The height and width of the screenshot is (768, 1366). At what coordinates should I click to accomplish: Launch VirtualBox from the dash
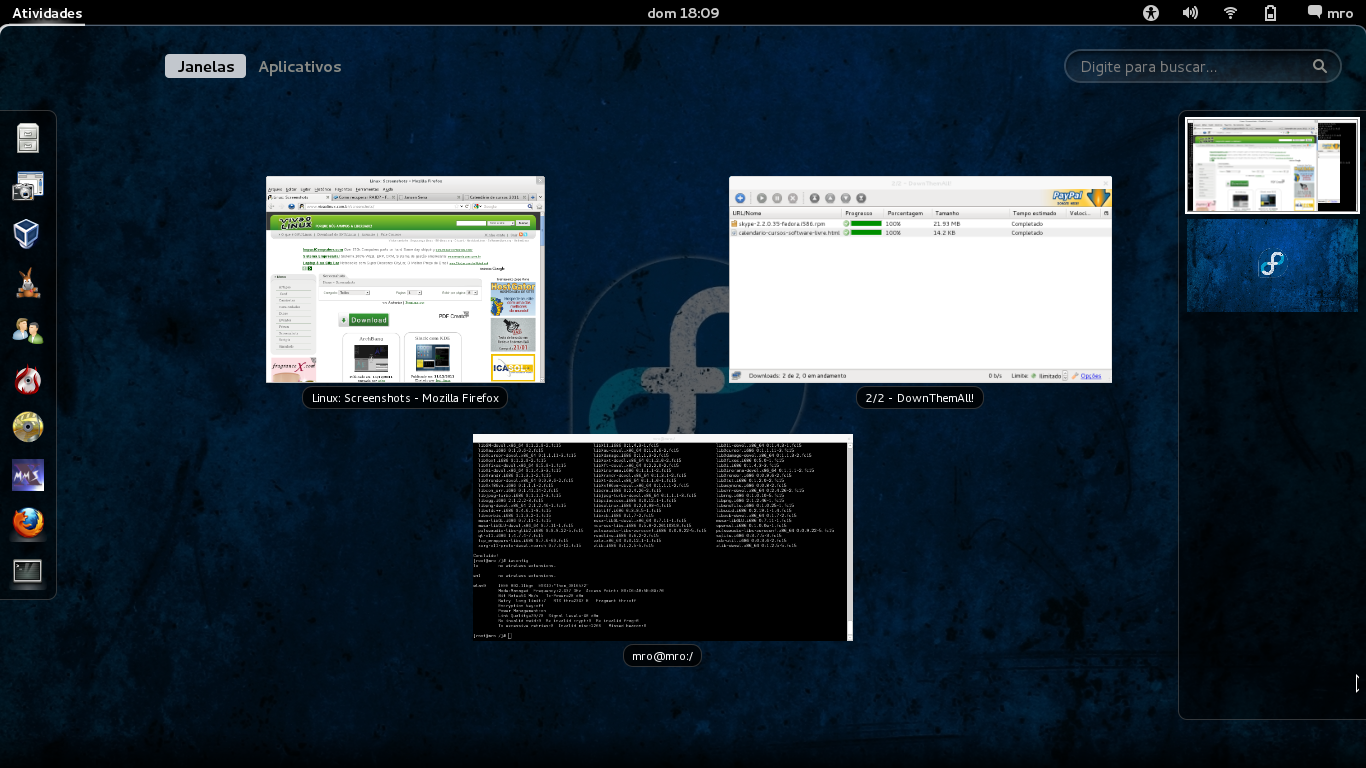click(28, 234)
